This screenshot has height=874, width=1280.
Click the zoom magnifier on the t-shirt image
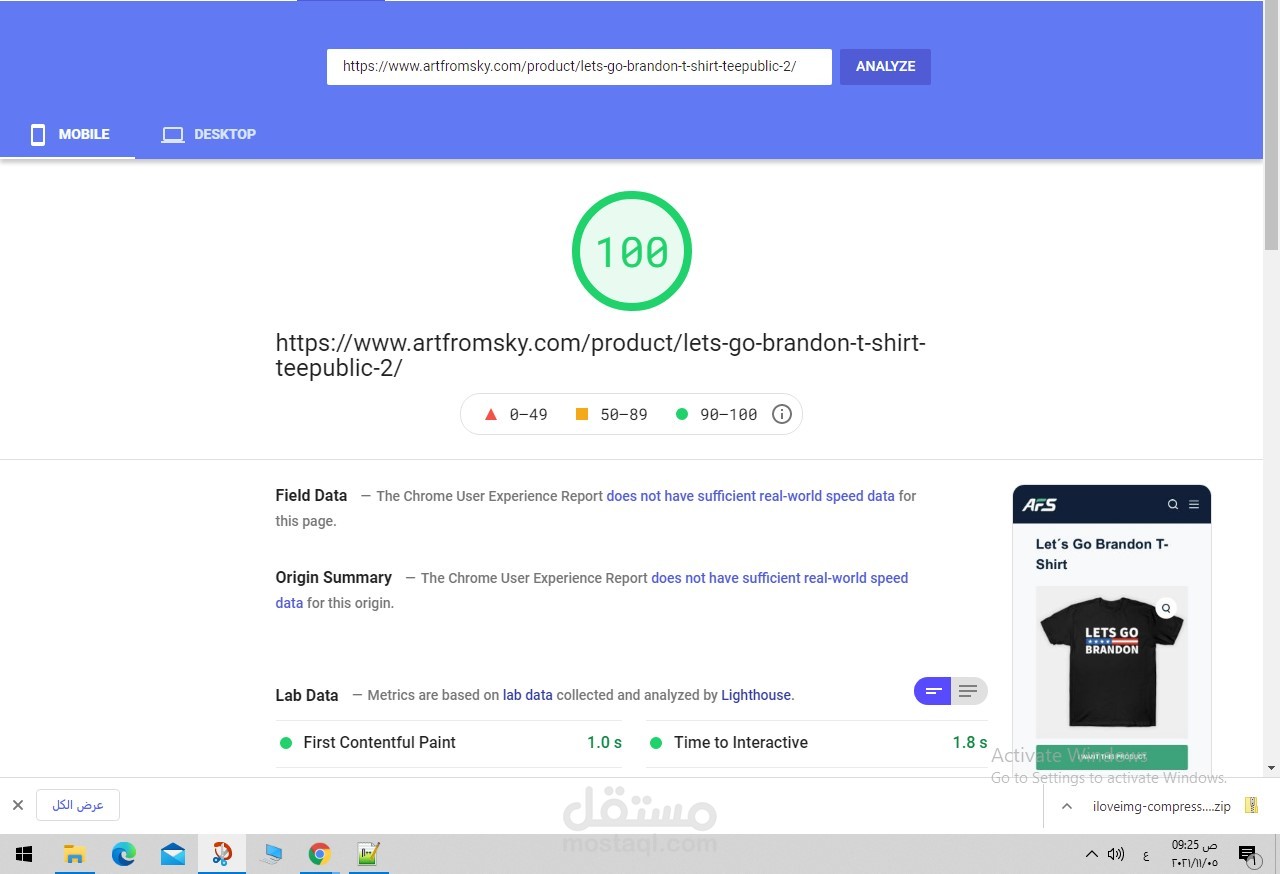coord(1165,607)
